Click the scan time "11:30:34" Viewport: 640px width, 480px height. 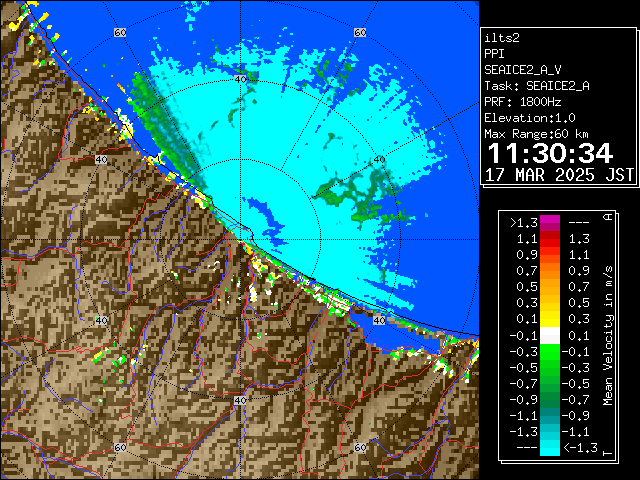pos(550,153)
